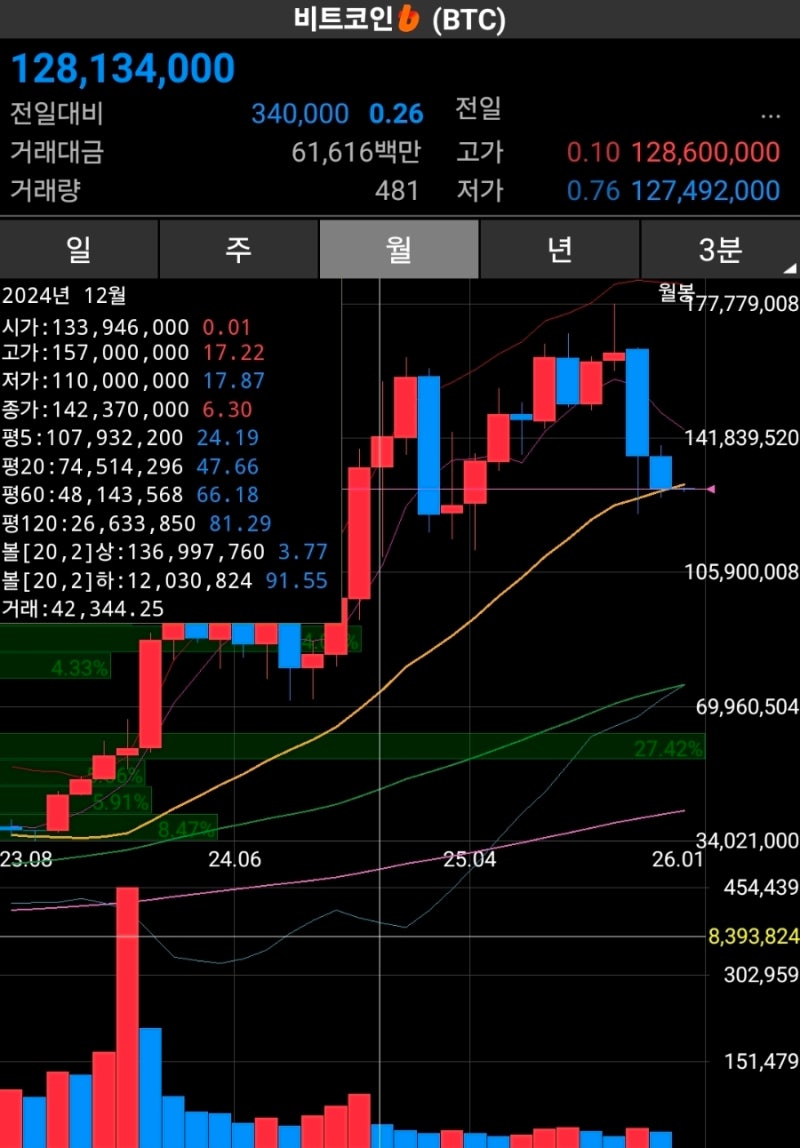The height and width of the screenshot is (1148, 800).
Task: Tap the high price 128,600,000
Action: point(706,152)
